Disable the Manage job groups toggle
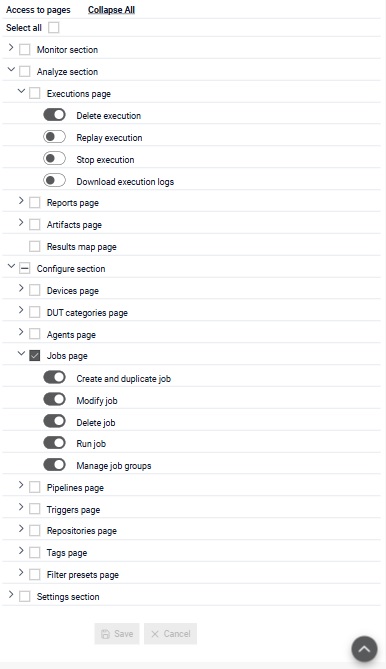The width and height of the screenshot is (386, 669). click(55, 465)
